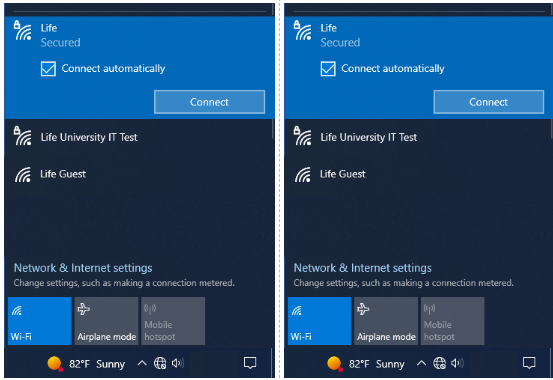Click network globe icon on left taskbar
This screenshot has height=380, width=553.
(x=160, y=363)
